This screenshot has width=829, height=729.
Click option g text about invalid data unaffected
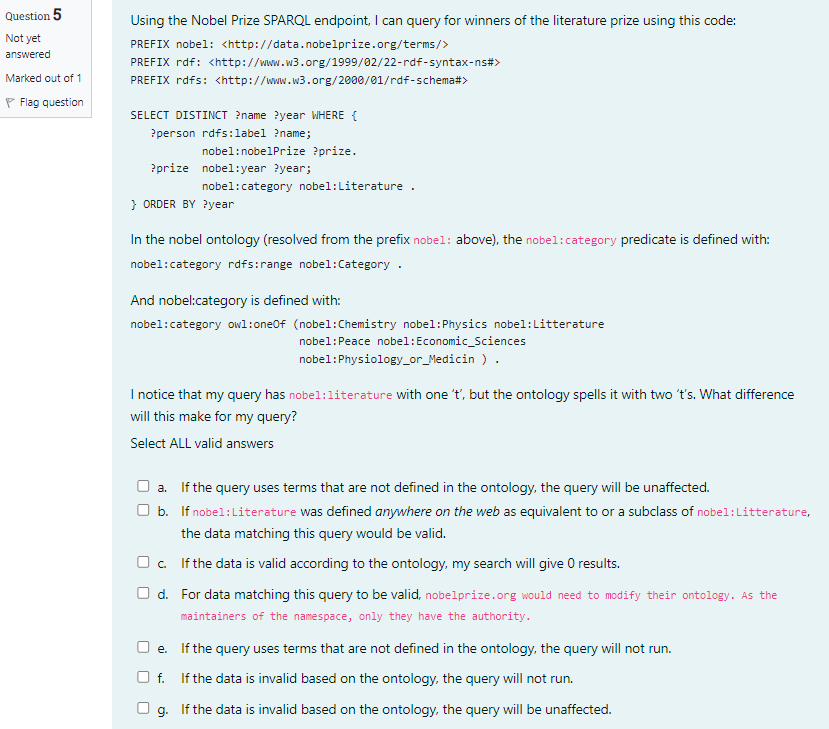pyautogui.click(x=396, y=709)
